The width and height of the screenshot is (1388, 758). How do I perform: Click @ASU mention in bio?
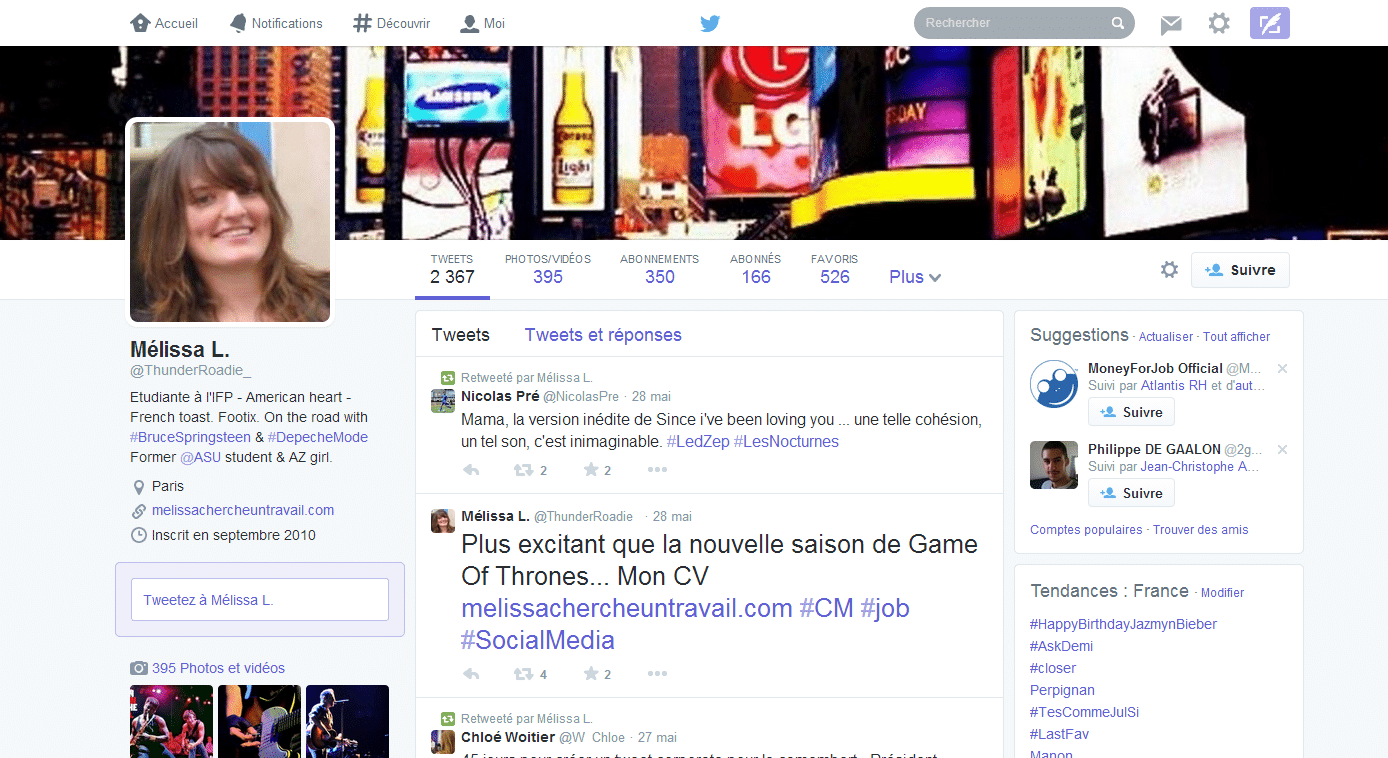(198, 457)
